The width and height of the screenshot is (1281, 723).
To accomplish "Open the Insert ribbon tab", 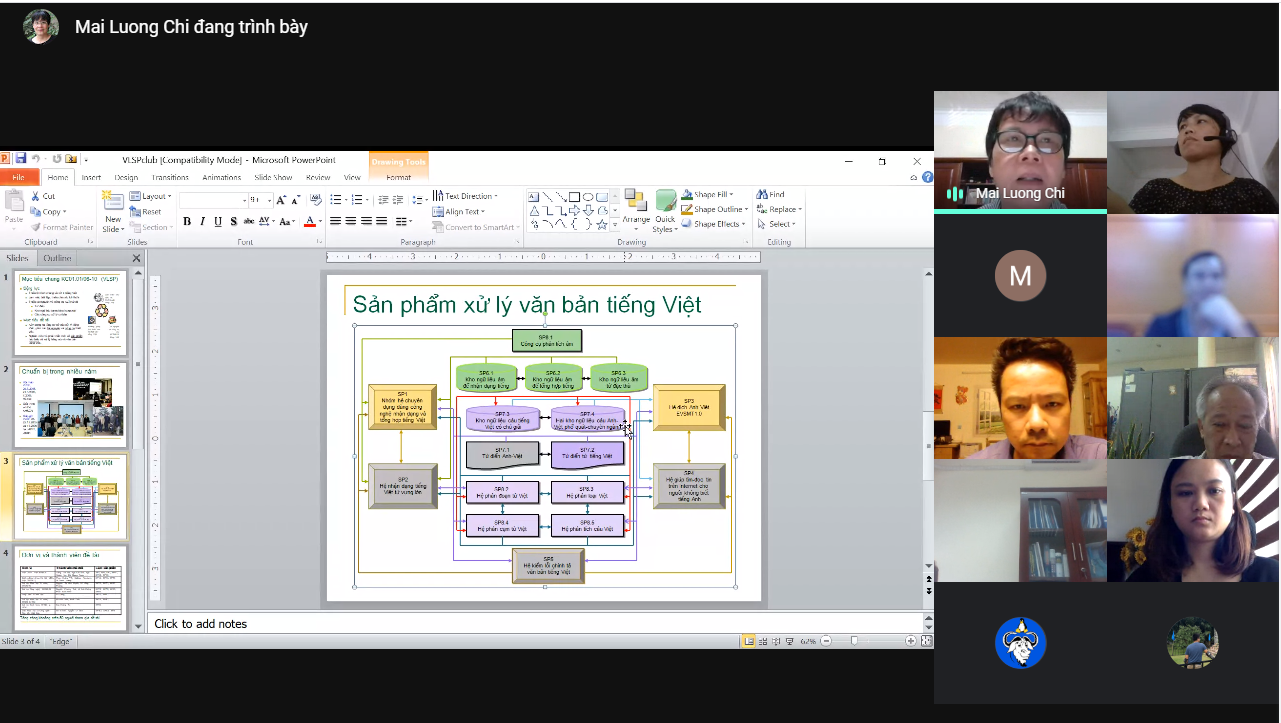I will coord(91,178).
